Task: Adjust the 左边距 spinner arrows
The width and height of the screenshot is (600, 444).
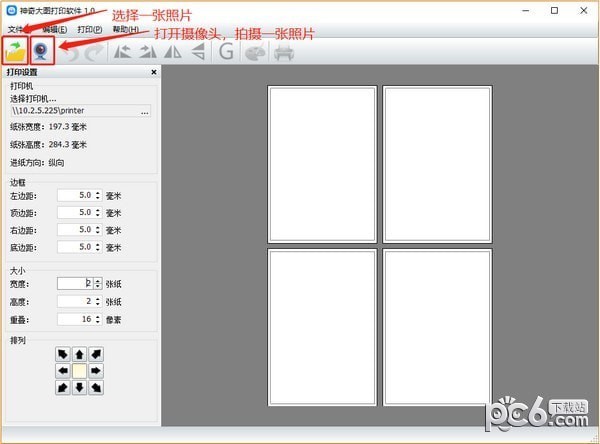Action: click(98, 195)
